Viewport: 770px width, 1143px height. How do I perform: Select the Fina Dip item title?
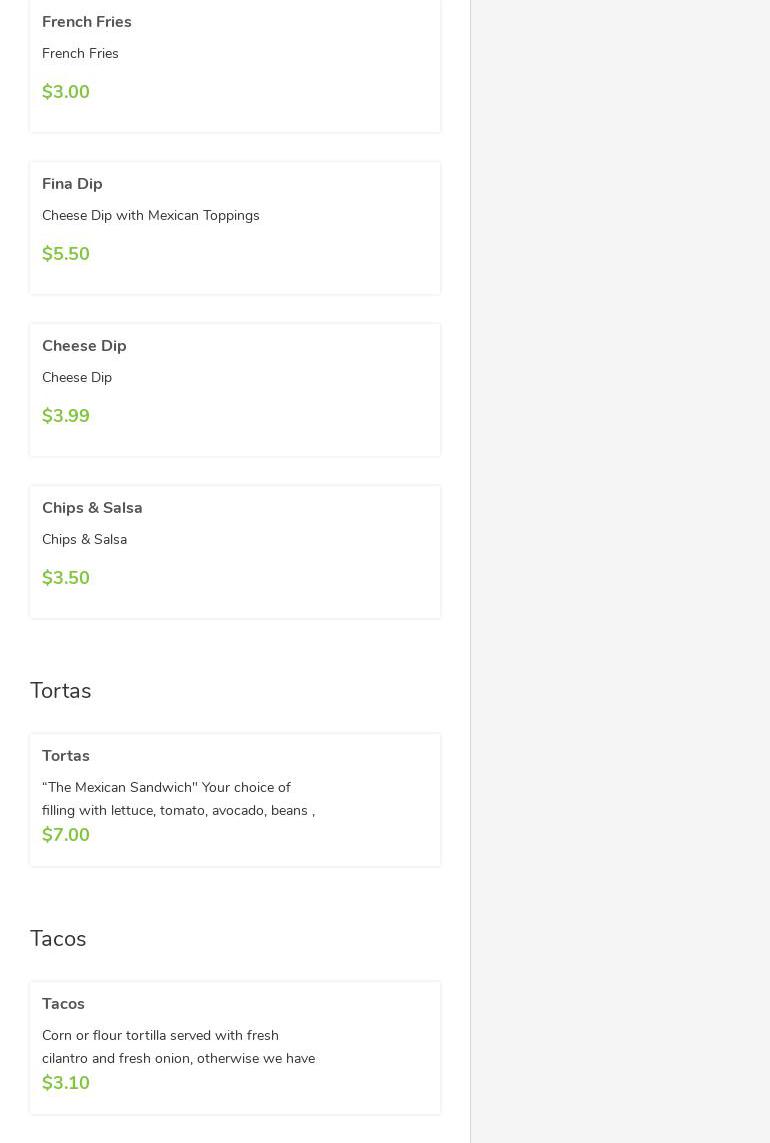tap(72, 184)
